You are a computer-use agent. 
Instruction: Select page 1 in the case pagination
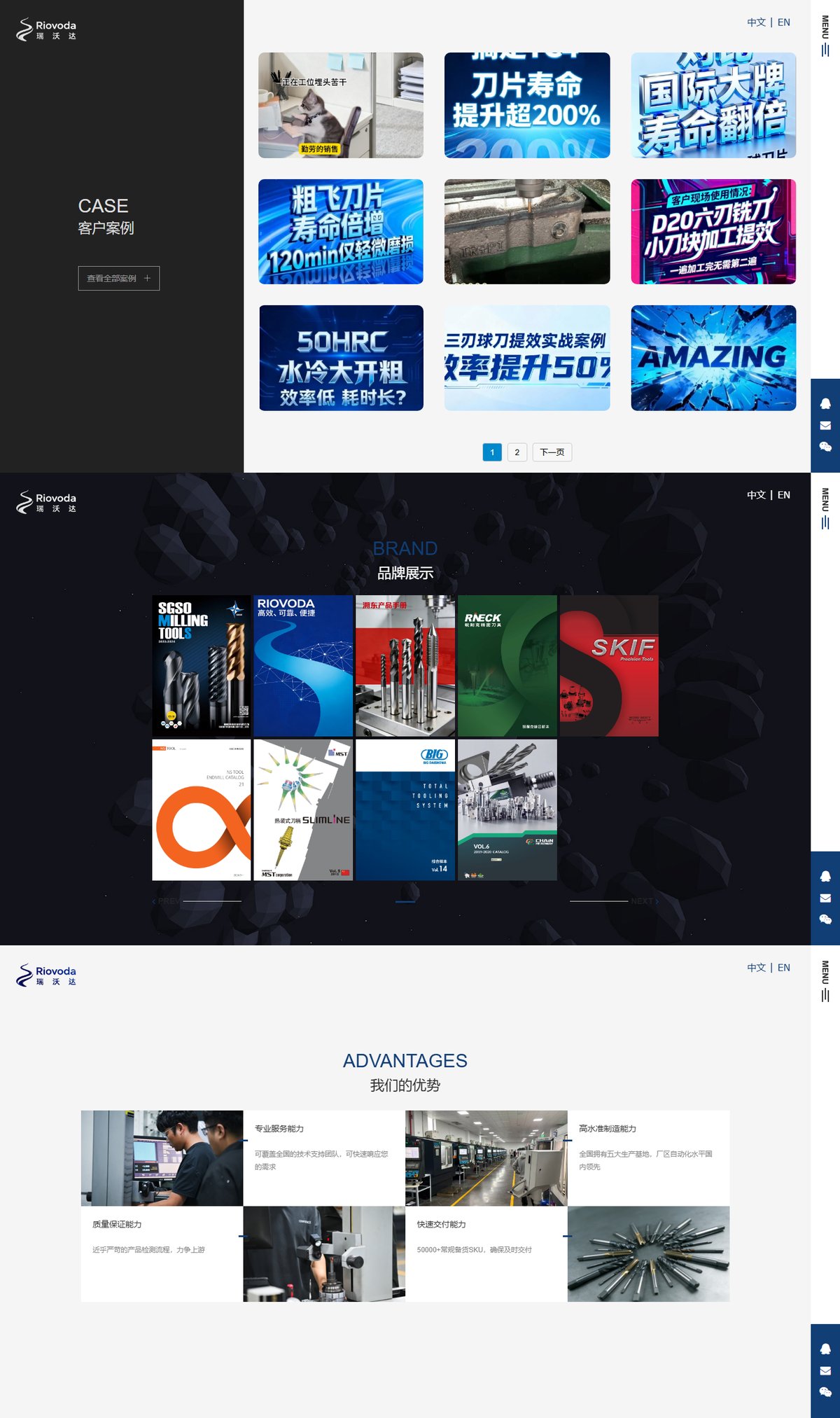492,452
